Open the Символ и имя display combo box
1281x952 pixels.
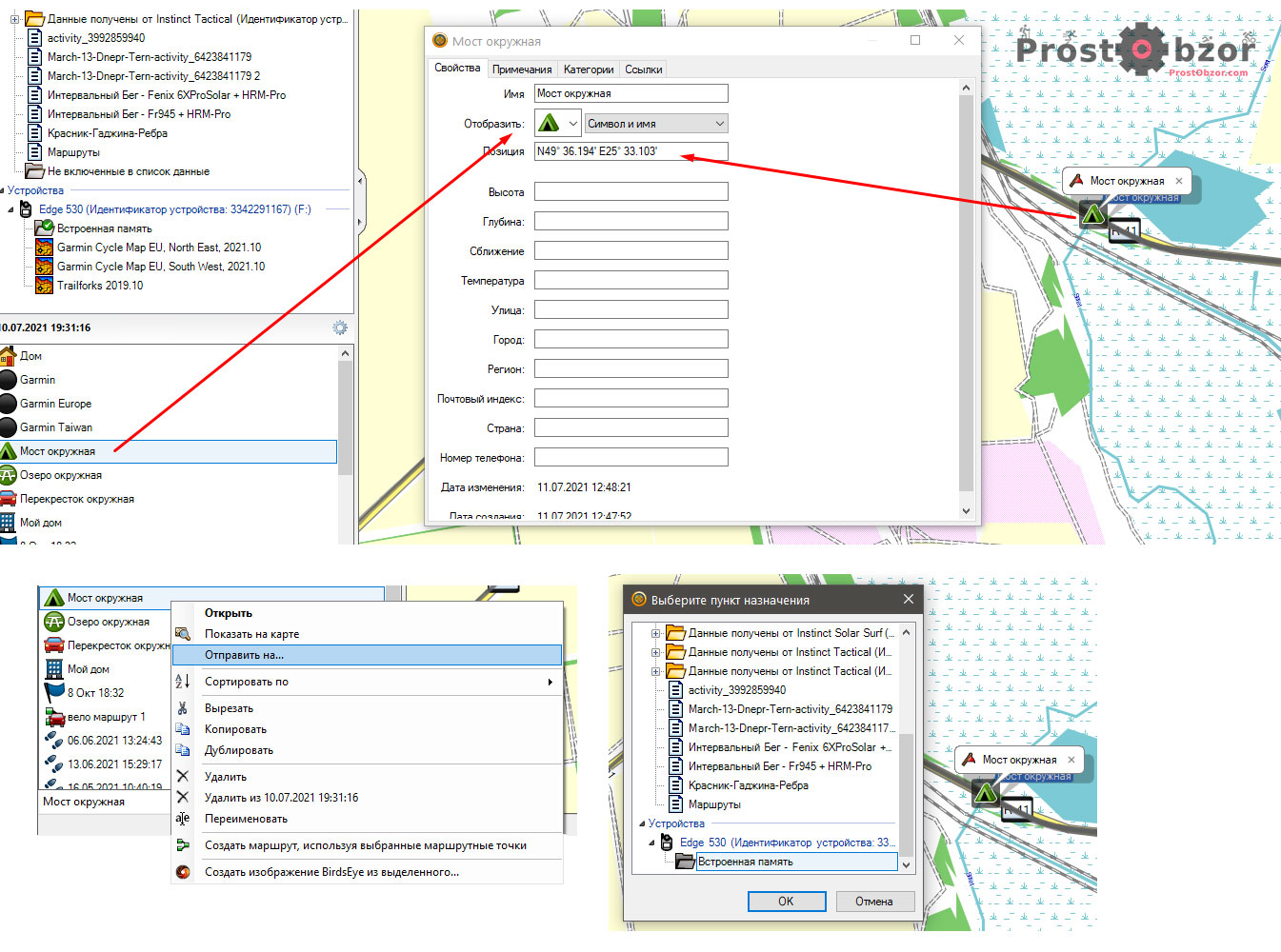click(x=655, y=124)
